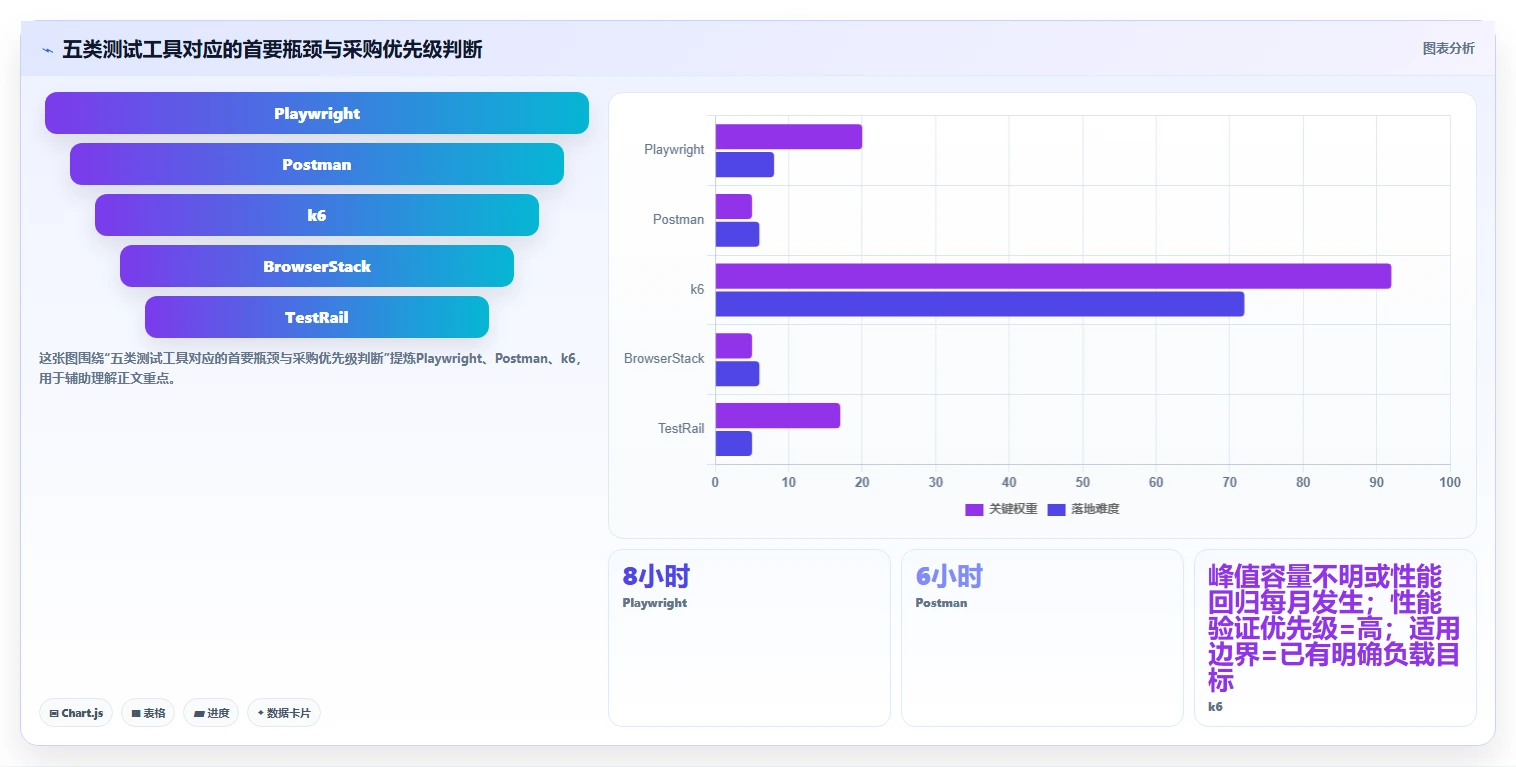Image resolution: width=1516 pixels, height=767 pixels.
Task: Click the page title 五类测试工具对应的首要瓶颈
Action: pos(272,50)
